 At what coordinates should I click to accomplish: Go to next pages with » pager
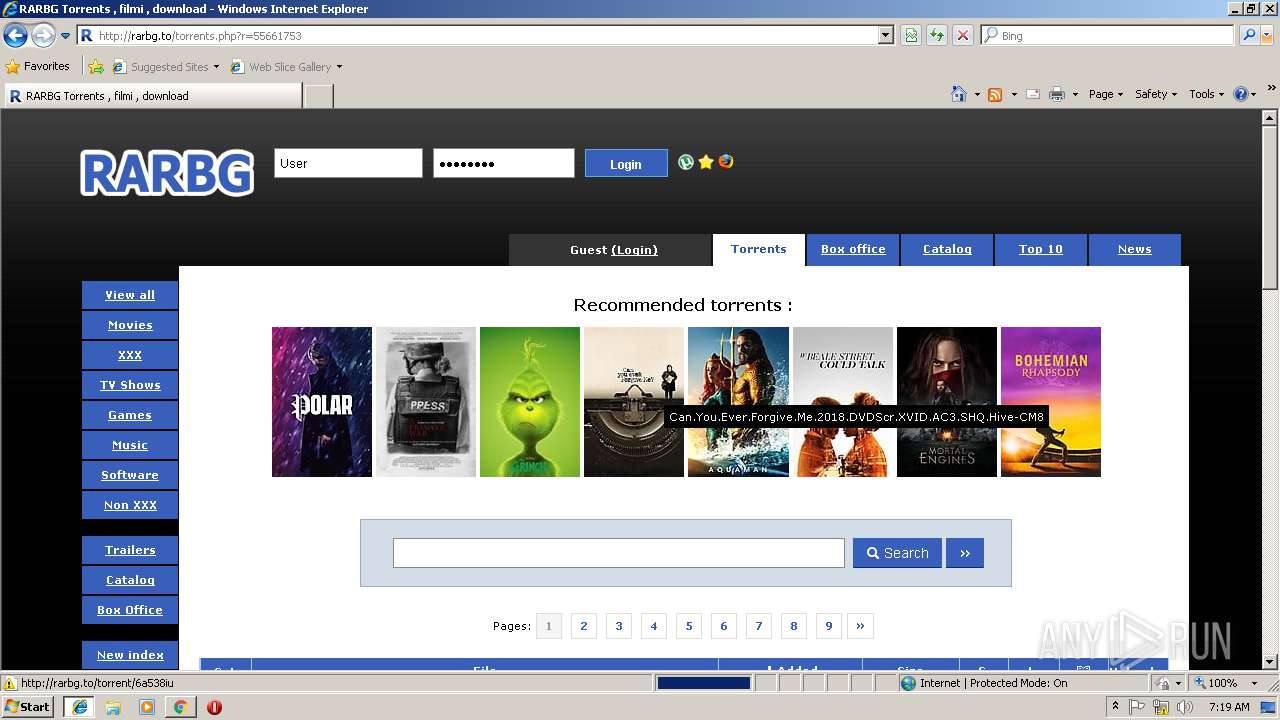(x=860, y=626)
